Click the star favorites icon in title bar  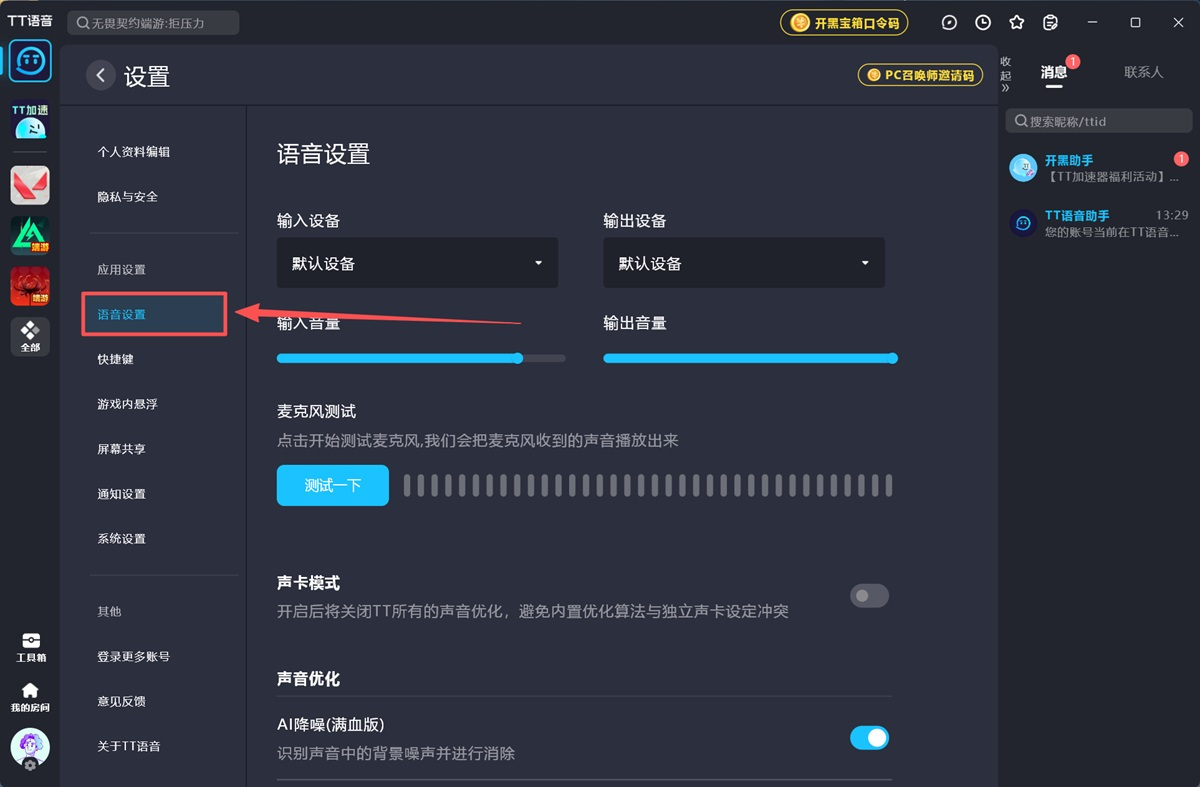[x=1015, y=22]
